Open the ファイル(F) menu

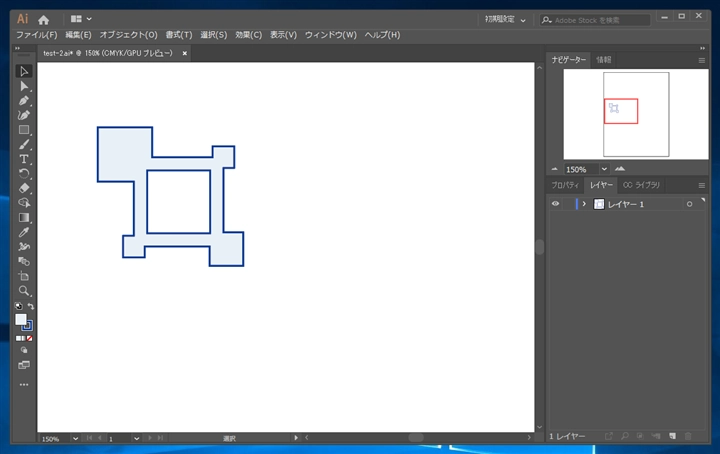pyautogui.click(x=37, y=35)
